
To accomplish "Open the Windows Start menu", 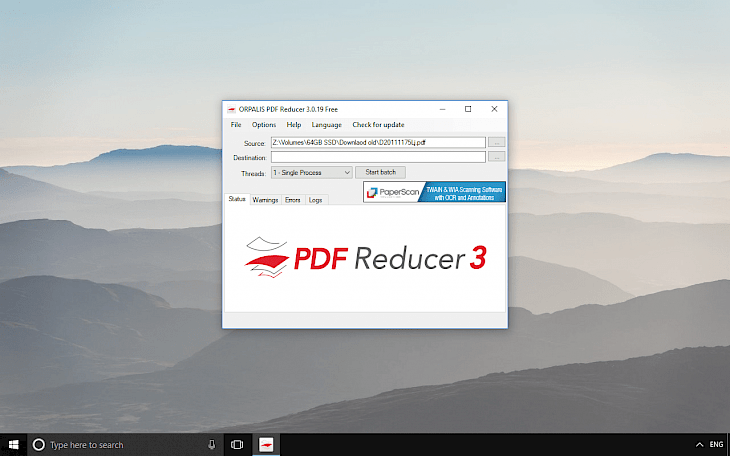I will (x=14, y=445).
